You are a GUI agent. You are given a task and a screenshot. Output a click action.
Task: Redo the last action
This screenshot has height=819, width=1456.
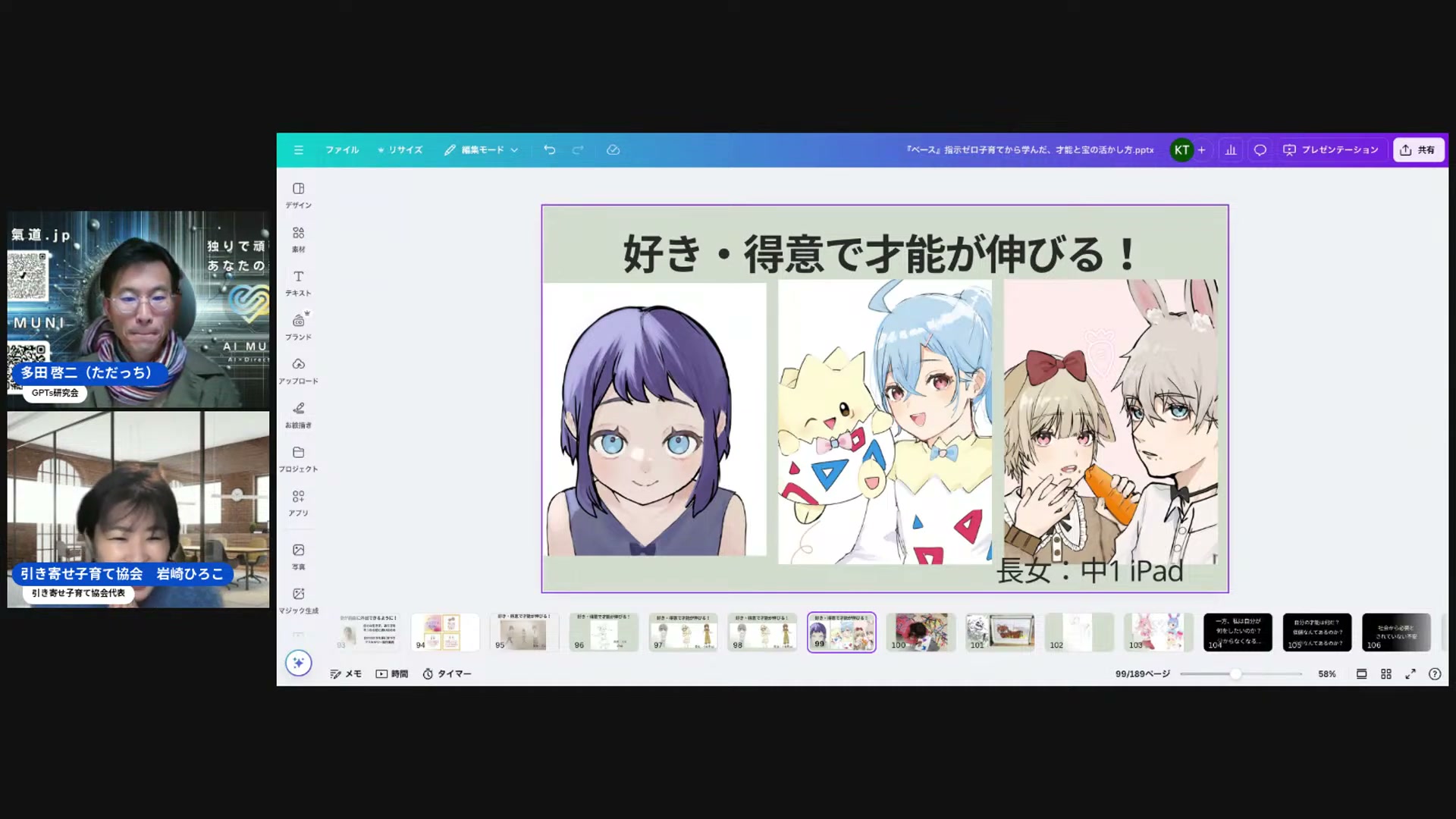click(x=578, y=150)
